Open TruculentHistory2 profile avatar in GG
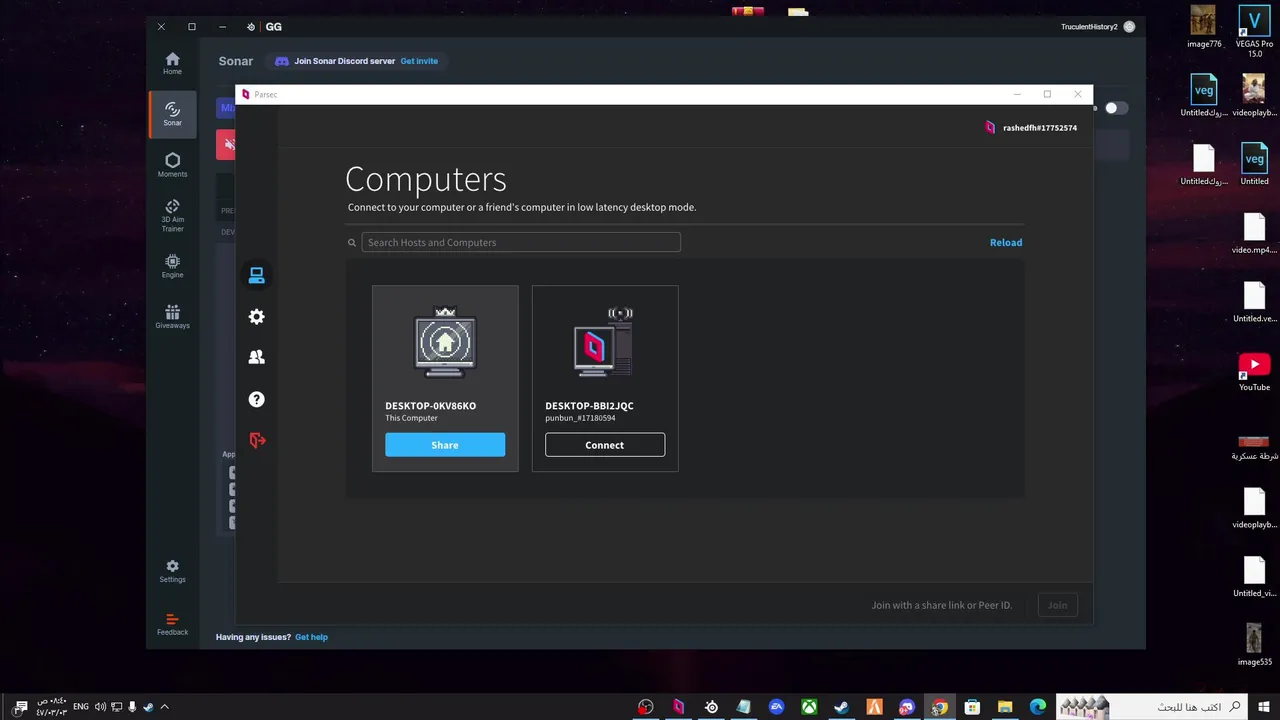This screenshot has height=720, width=1280. click(1129, 27)
